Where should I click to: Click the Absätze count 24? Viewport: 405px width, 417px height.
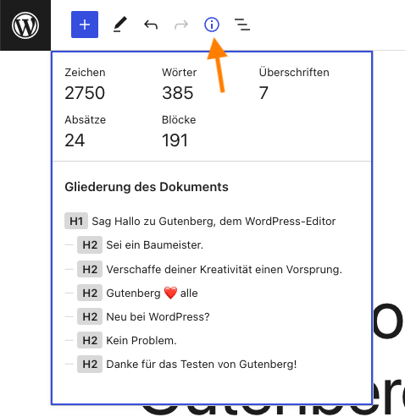point(75,140)
